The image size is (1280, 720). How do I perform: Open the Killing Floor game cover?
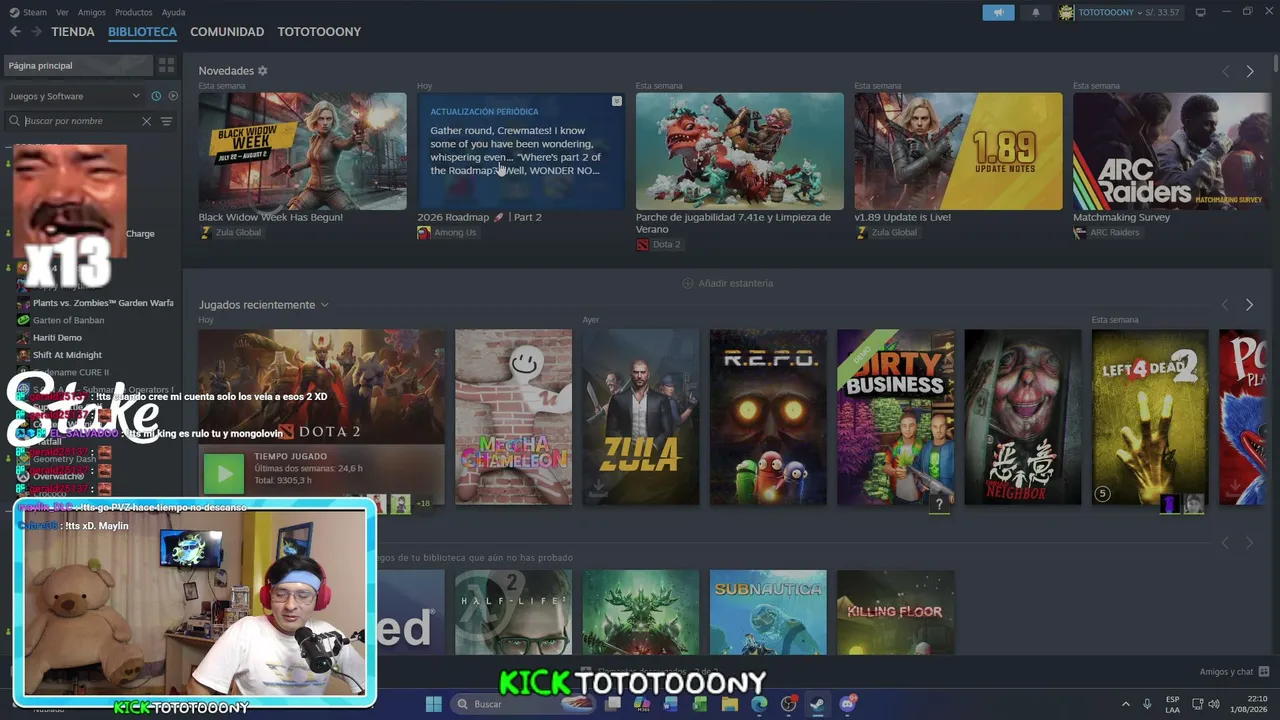895,612
